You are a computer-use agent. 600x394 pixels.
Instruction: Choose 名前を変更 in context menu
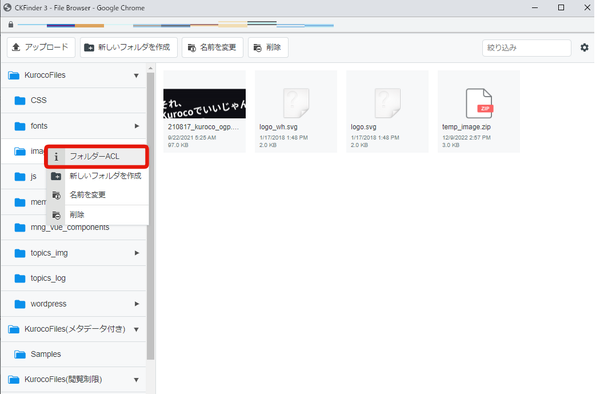[98, 195]
